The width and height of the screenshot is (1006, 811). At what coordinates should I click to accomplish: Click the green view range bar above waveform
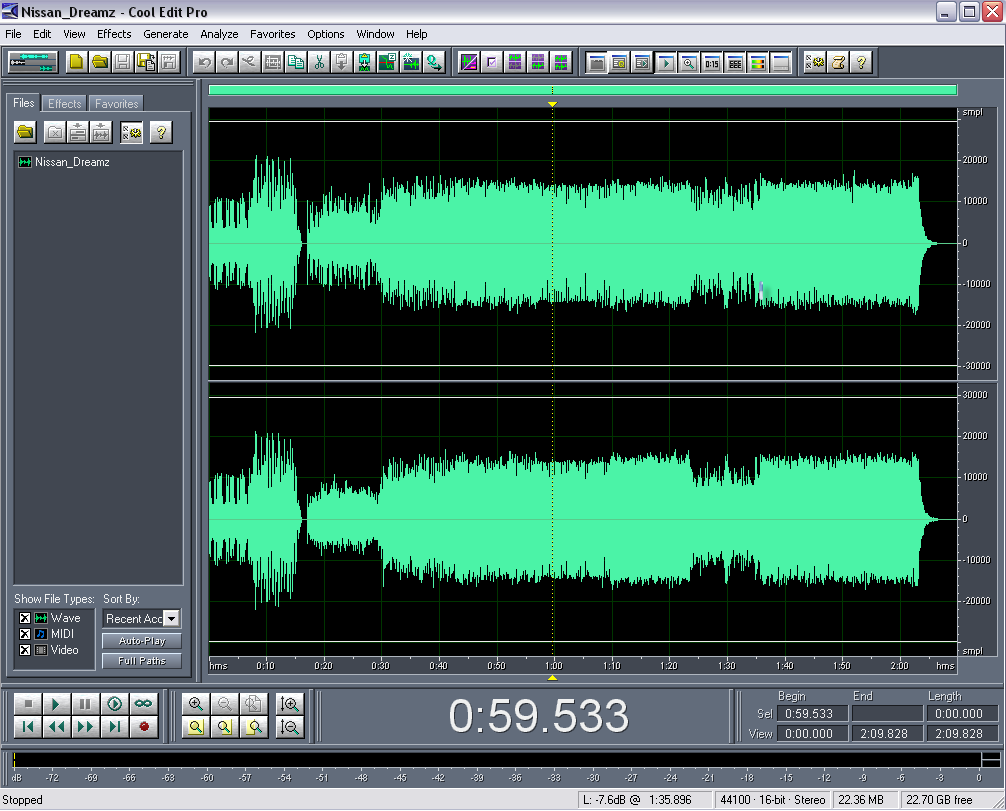point(583,90)
